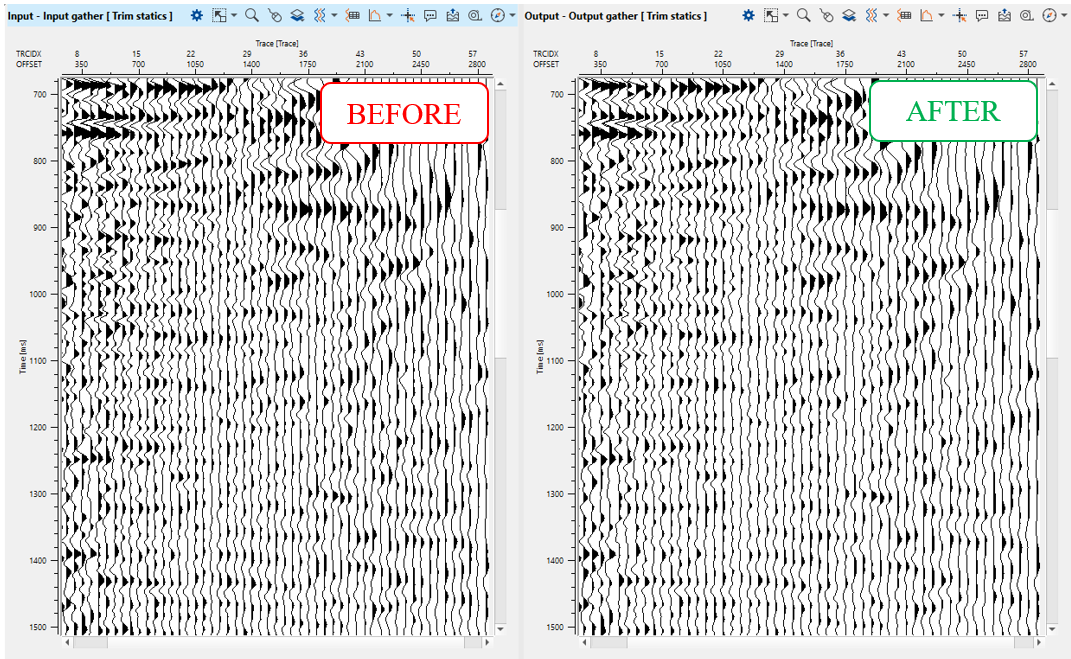Click the crosshair cursor icon in Input toolbar
Screen dimensions: 1071x659
[x=408, y=16]
